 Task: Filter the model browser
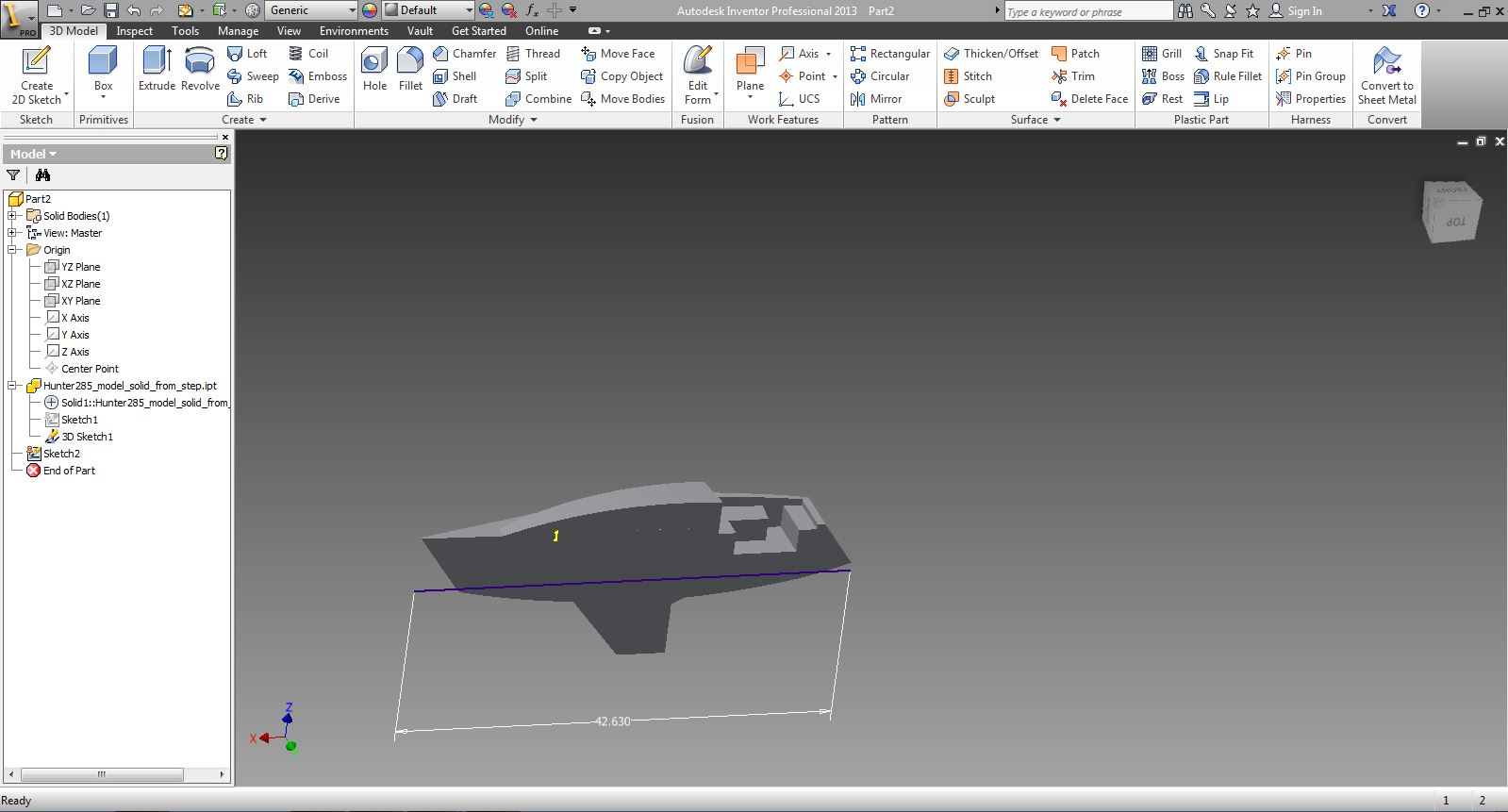pyautogui.click(x=13, y=175)
